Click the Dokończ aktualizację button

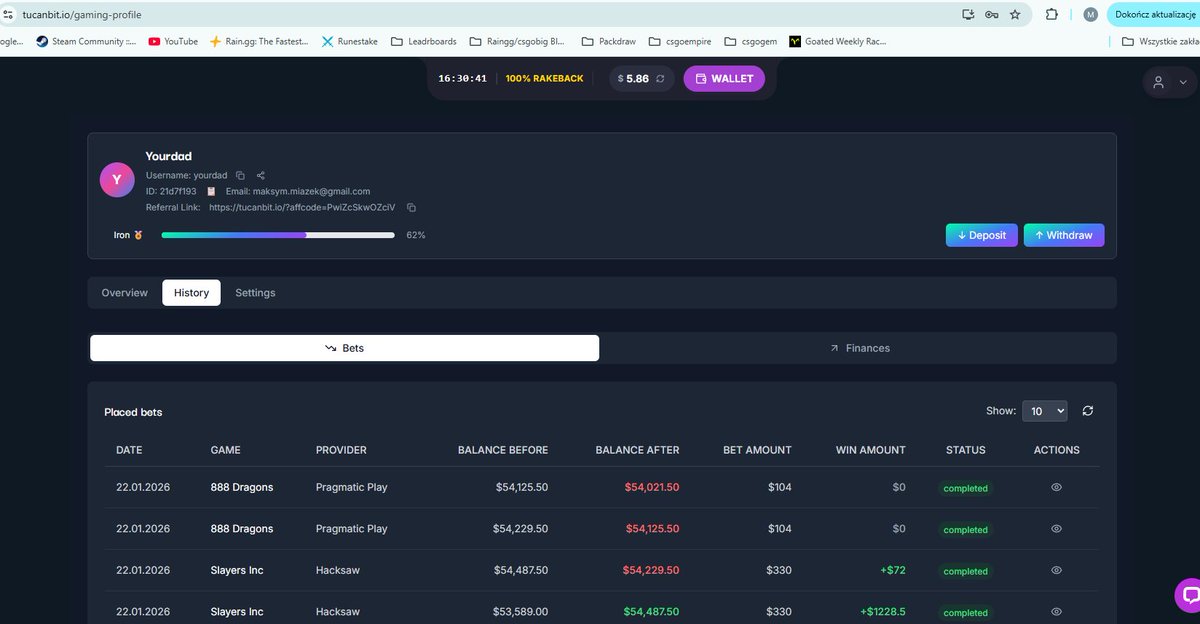tap(1153, 14)
